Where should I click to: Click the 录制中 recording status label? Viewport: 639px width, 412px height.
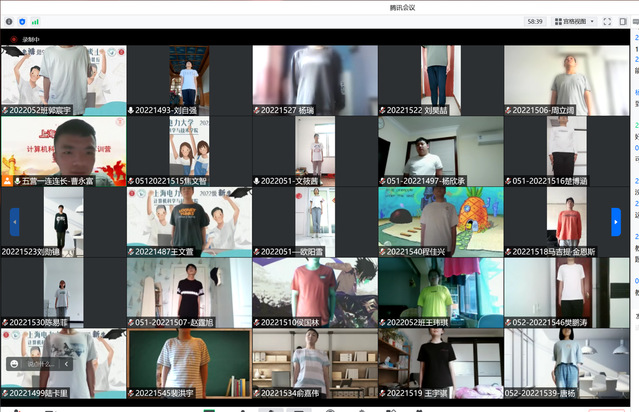(30, 39)
